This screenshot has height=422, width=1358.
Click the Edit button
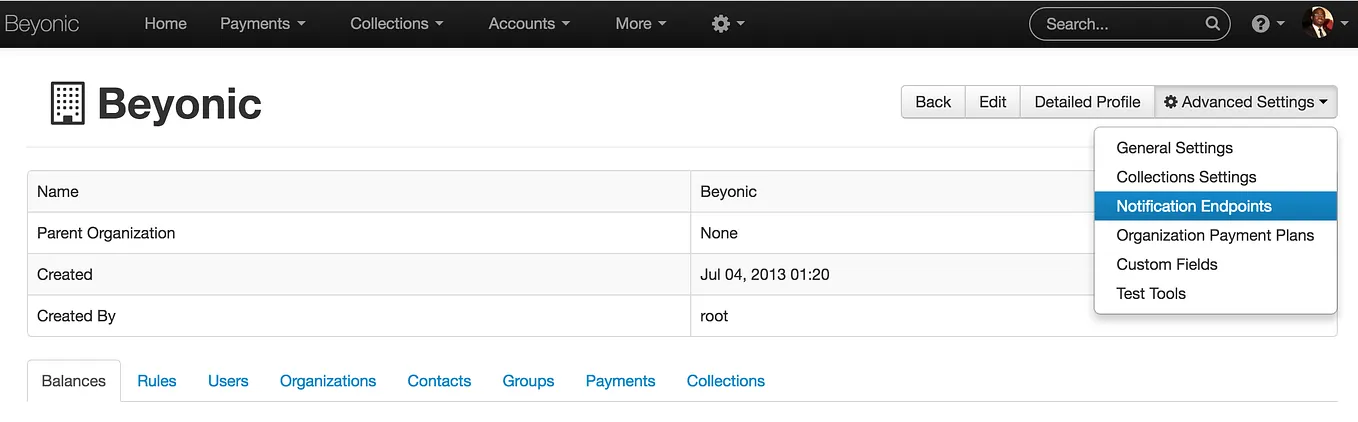point(993,102)
